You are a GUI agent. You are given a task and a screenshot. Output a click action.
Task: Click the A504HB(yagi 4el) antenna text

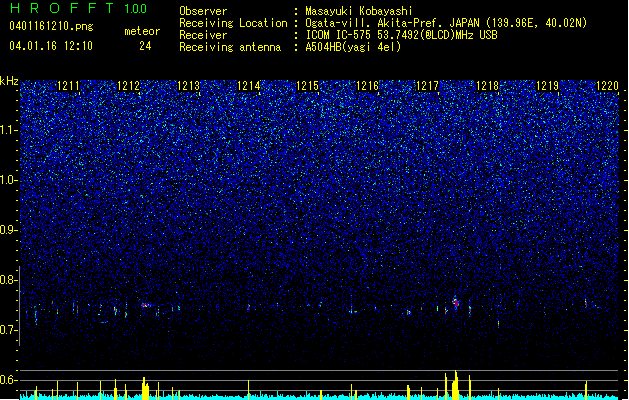click(x=353, y=47)
